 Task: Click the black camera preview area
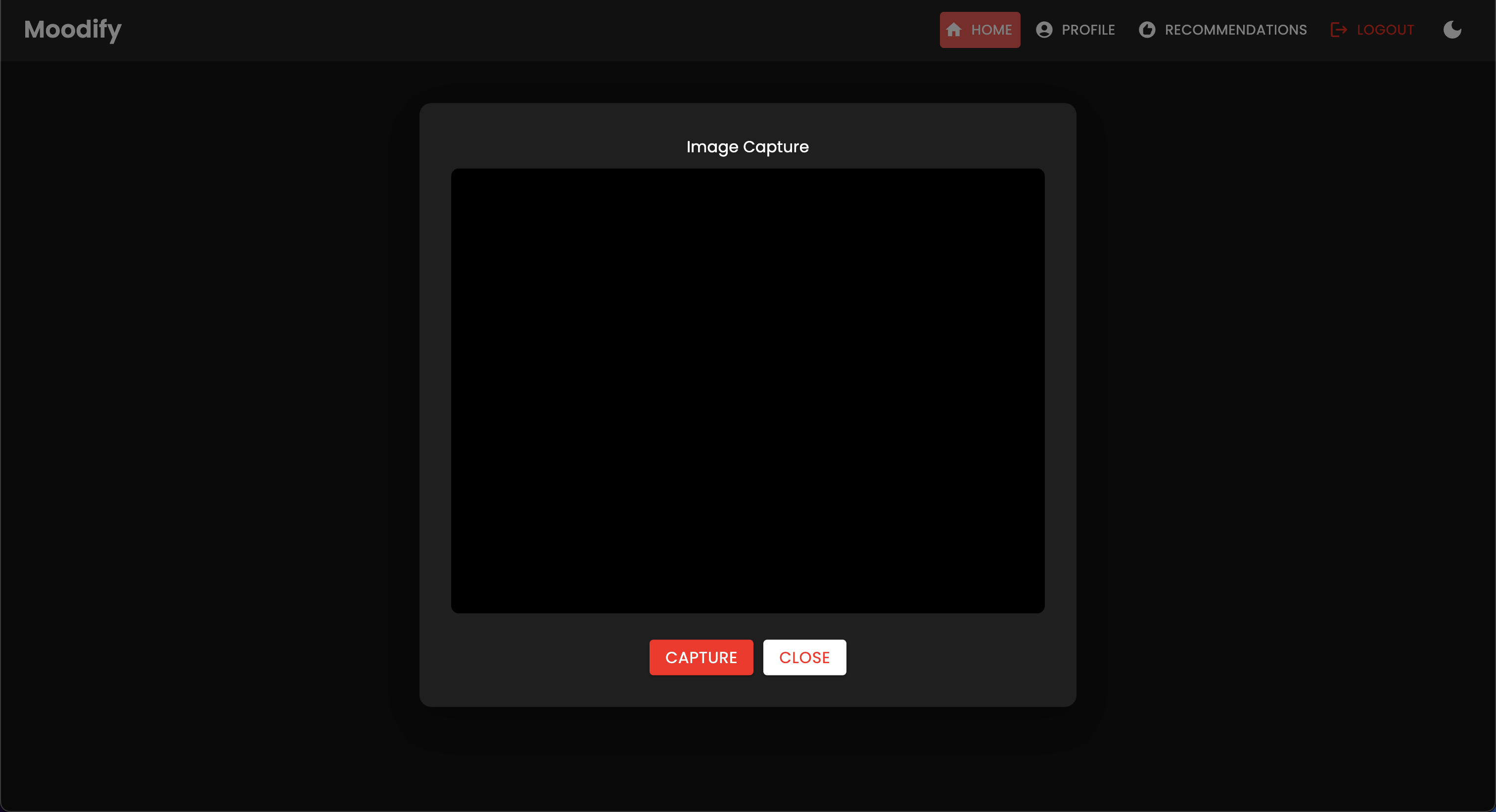[748, 390]
